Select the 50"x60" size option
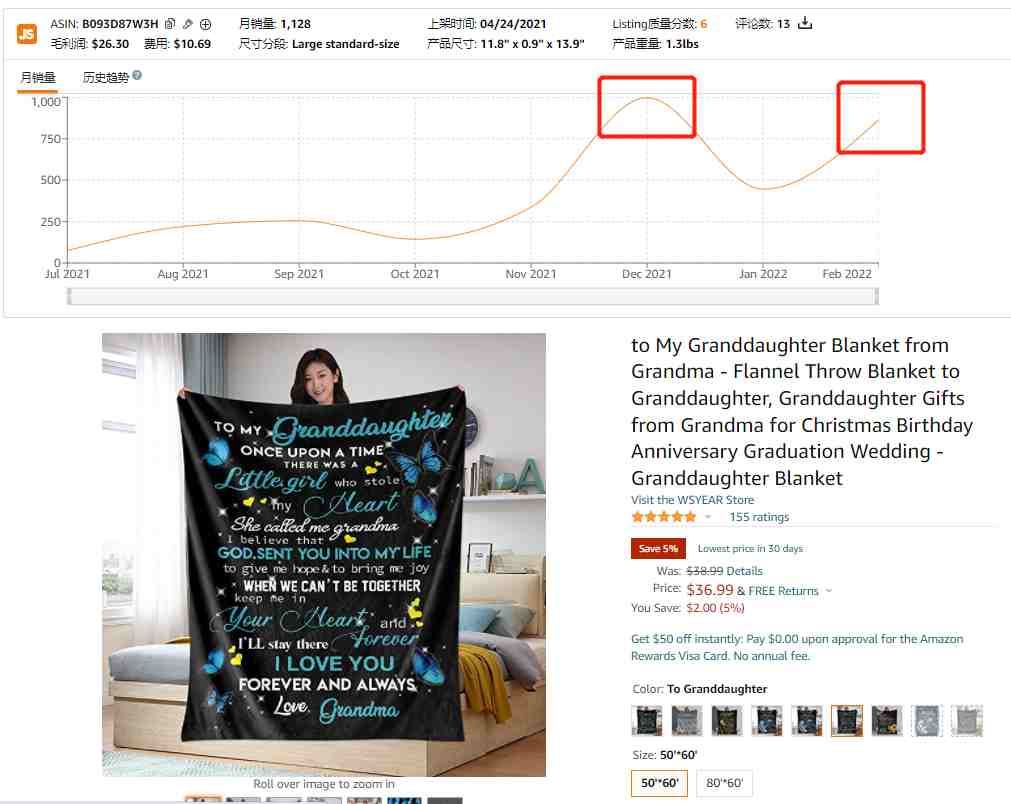 pyautogui.click(x=660, y=783)
